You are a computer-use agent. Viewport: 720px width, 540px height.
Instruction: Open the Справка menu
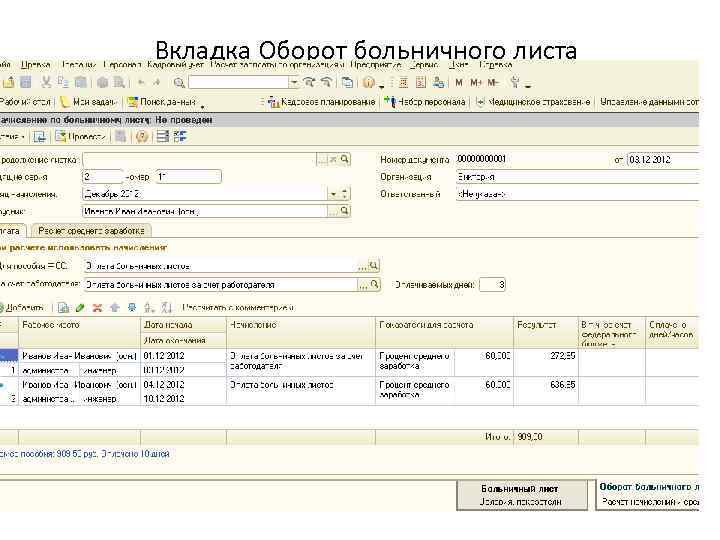tap(496, 65)
